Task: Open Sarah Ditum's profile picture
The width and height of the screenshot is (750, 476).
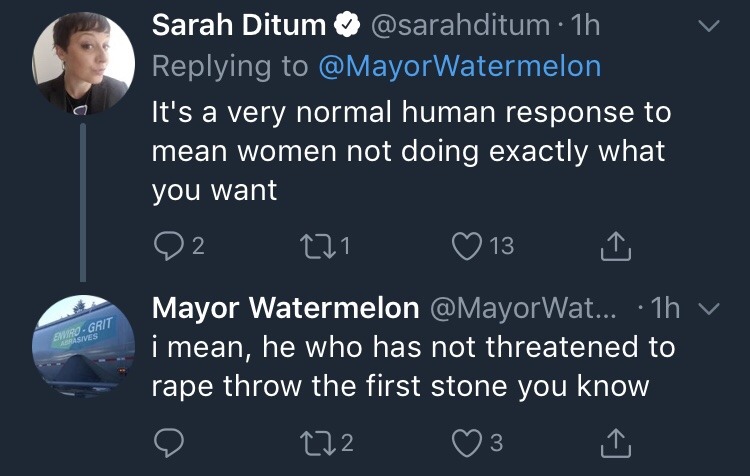Action: coord(84,65)
